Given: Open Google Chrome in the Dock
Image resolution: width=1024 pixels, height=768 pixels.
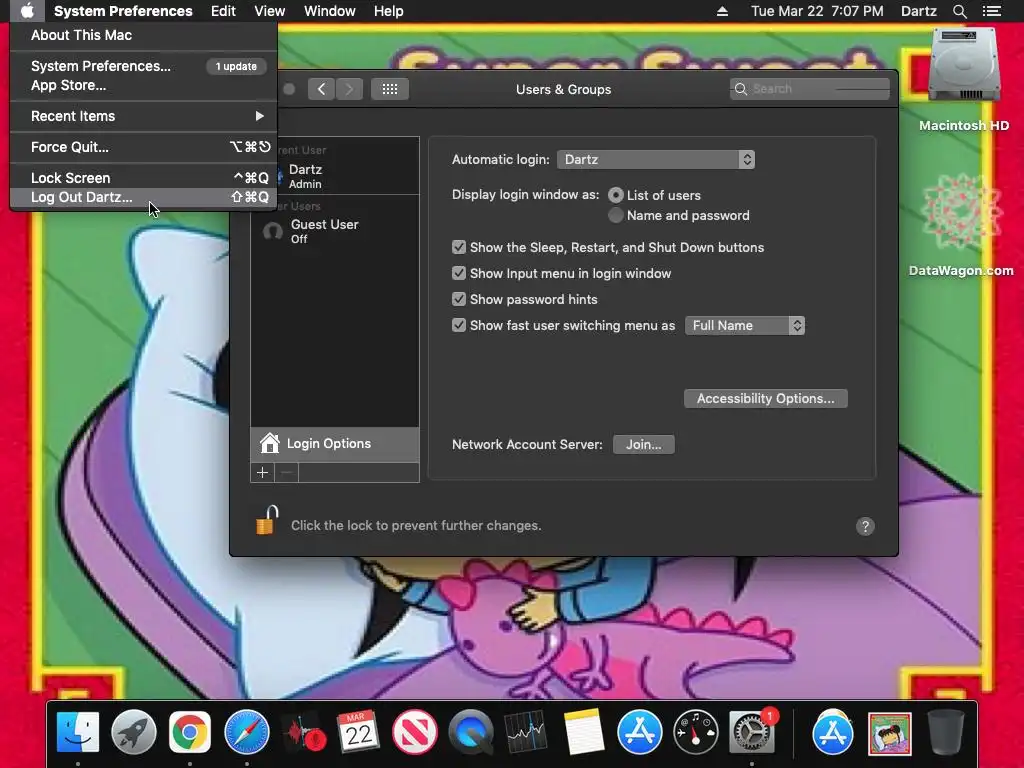Looking at the screenshot, I should click(x=190, y=732).
